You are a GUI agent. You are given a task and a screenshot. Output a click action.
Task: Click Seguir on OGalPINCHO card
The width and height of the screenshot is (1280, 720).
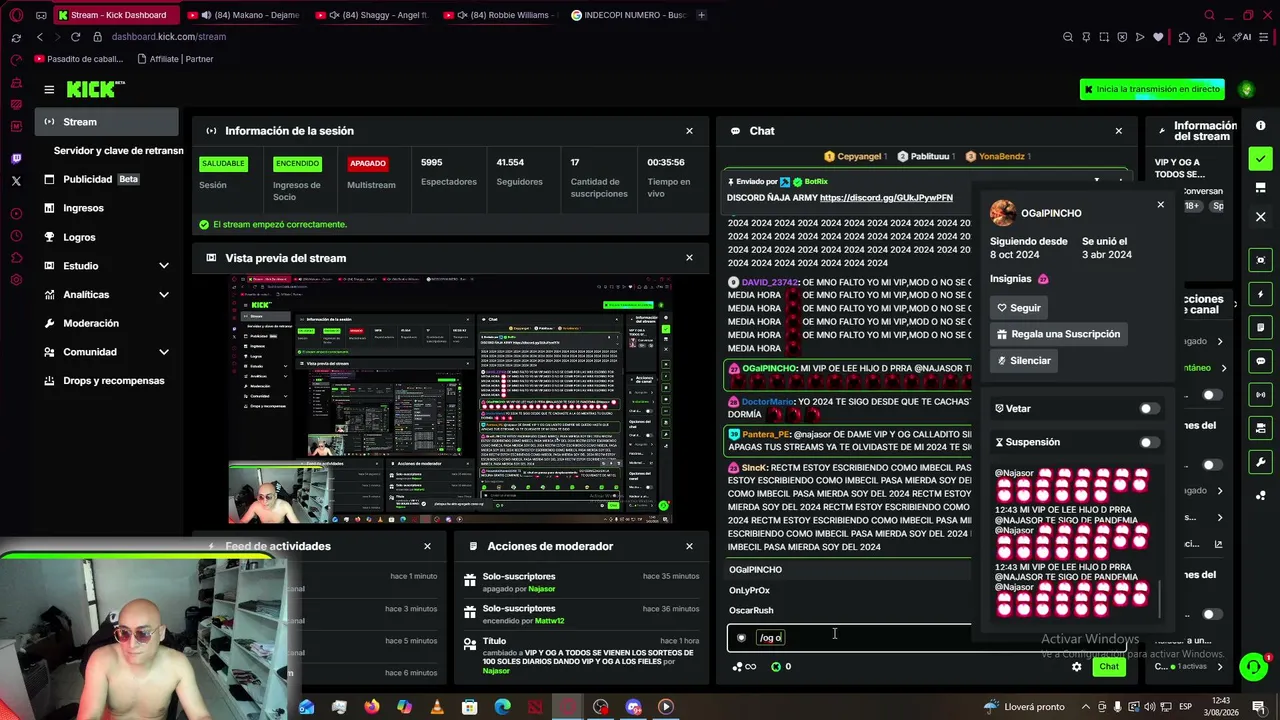1018,308
